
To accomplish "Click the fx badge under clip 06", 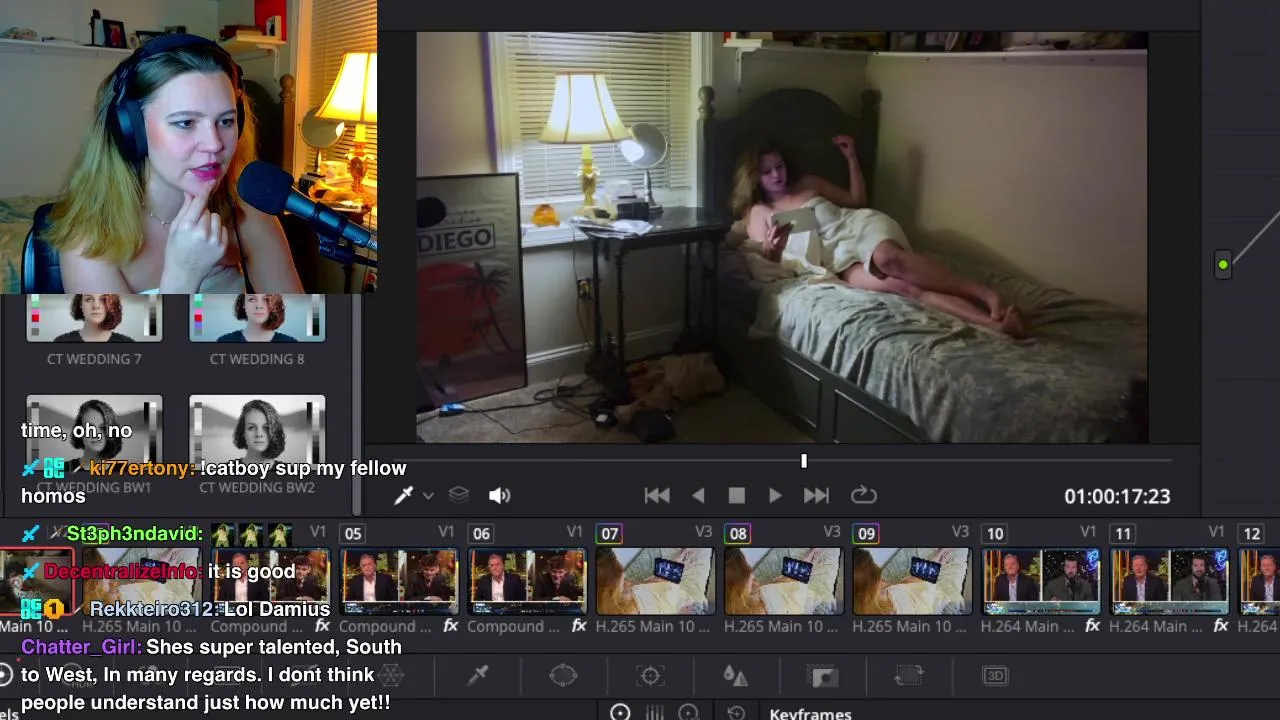I will [x=578, y=626].
